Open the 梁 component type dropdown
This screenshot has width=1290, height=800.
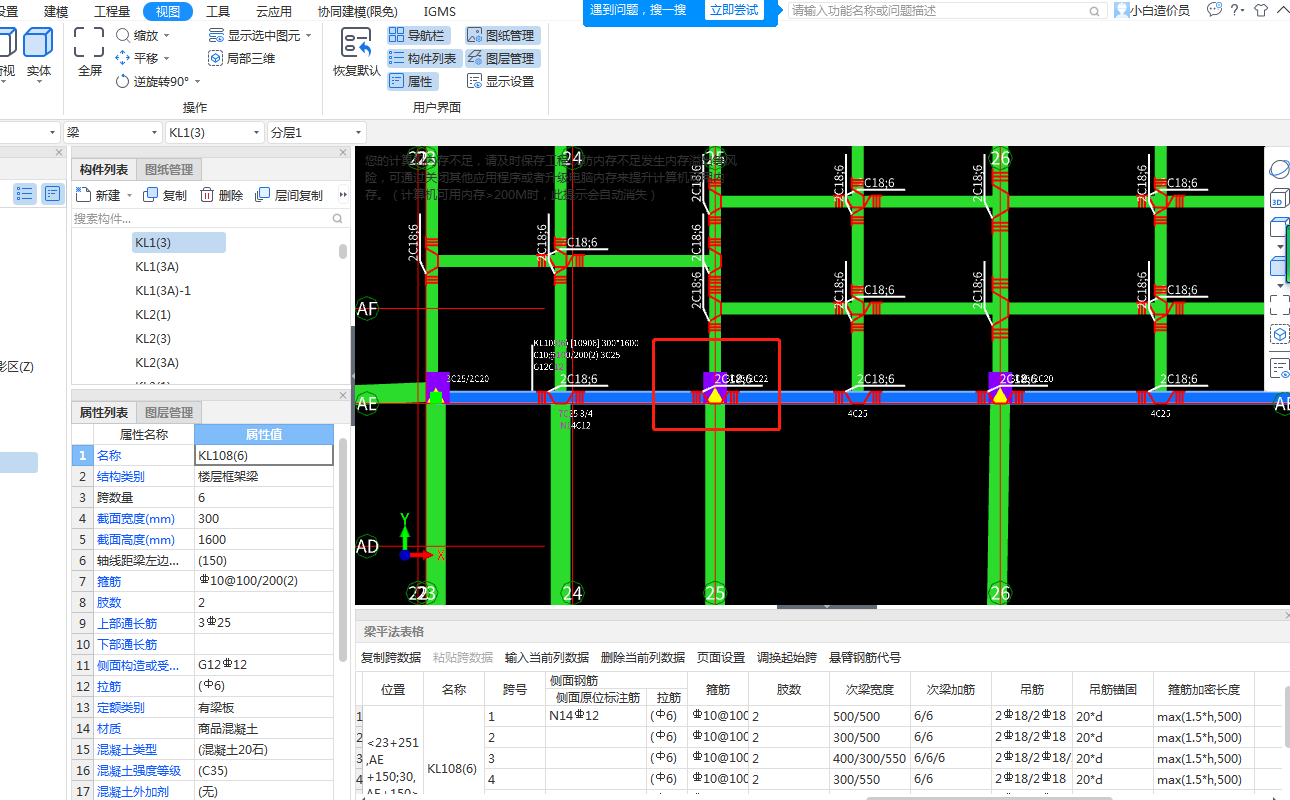tap(113, 132)
